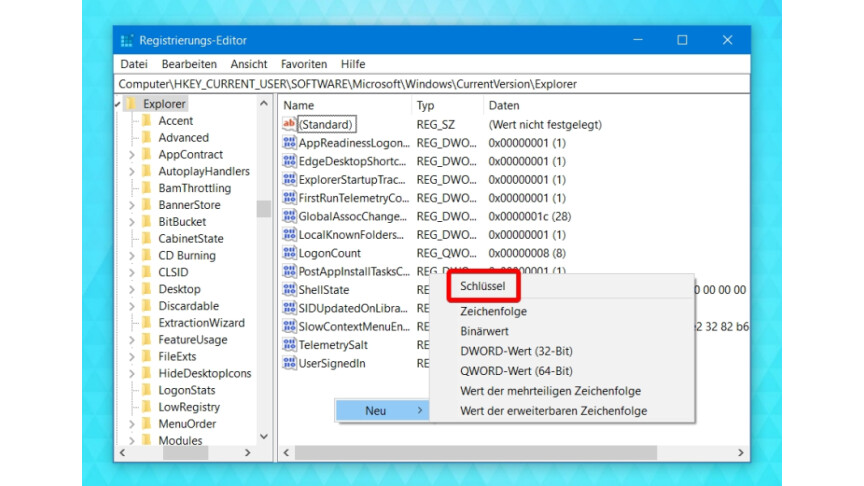
Task: Click the CLSID folder icon
Action: 147,272
